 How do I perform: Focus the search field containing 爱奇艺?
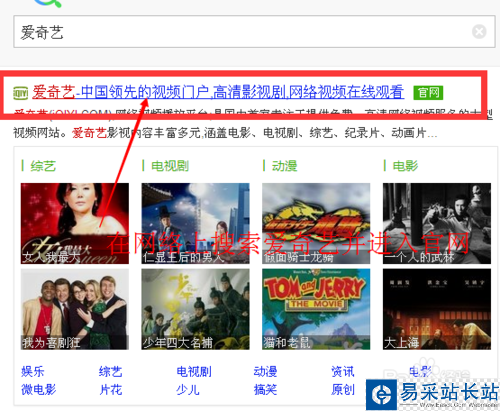254,32
